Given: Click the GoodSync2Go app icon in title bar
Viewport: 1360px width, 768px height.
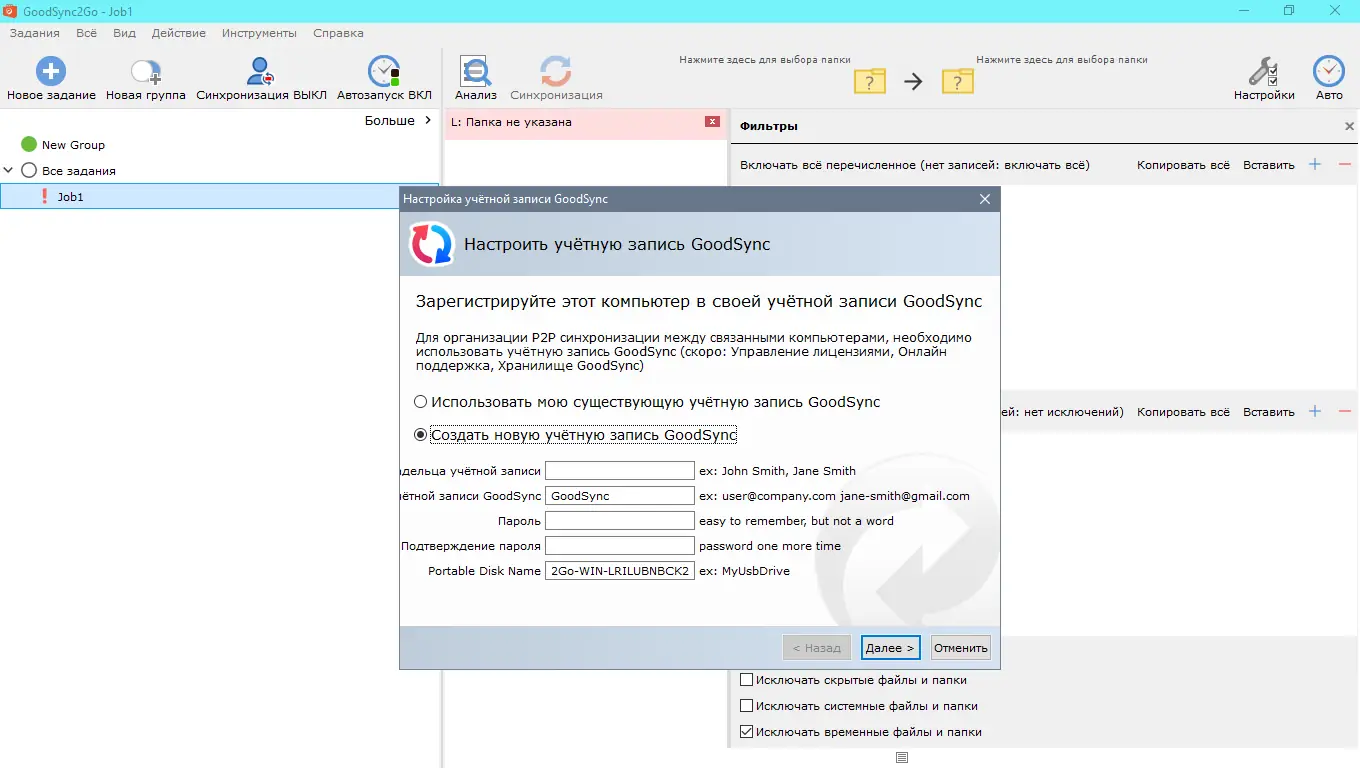Looking at the screenshot, I should [x=10, y=10].
